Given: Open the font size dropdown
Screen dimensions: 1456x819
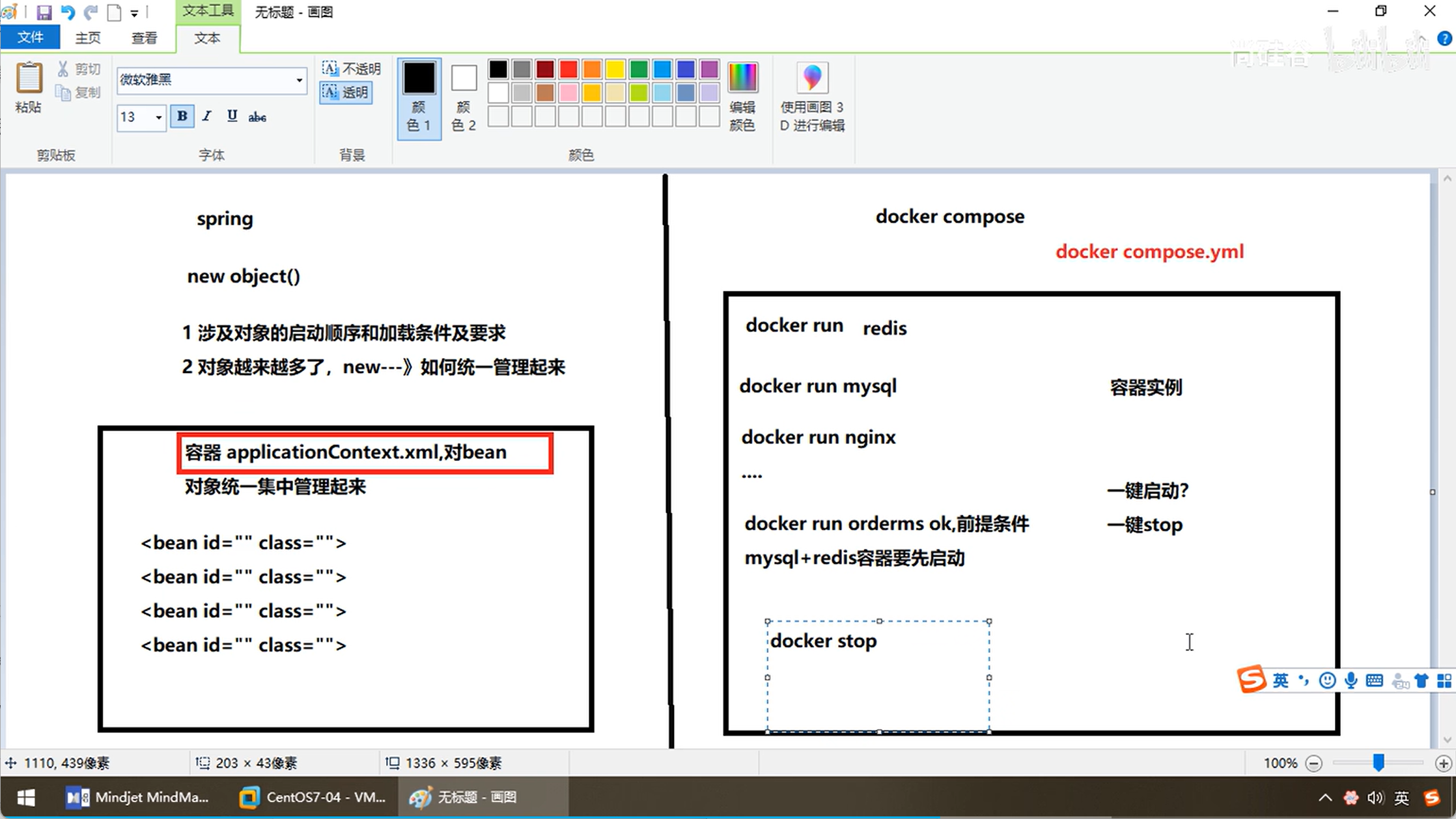Looking at the screenshot, I should [158, 117].
